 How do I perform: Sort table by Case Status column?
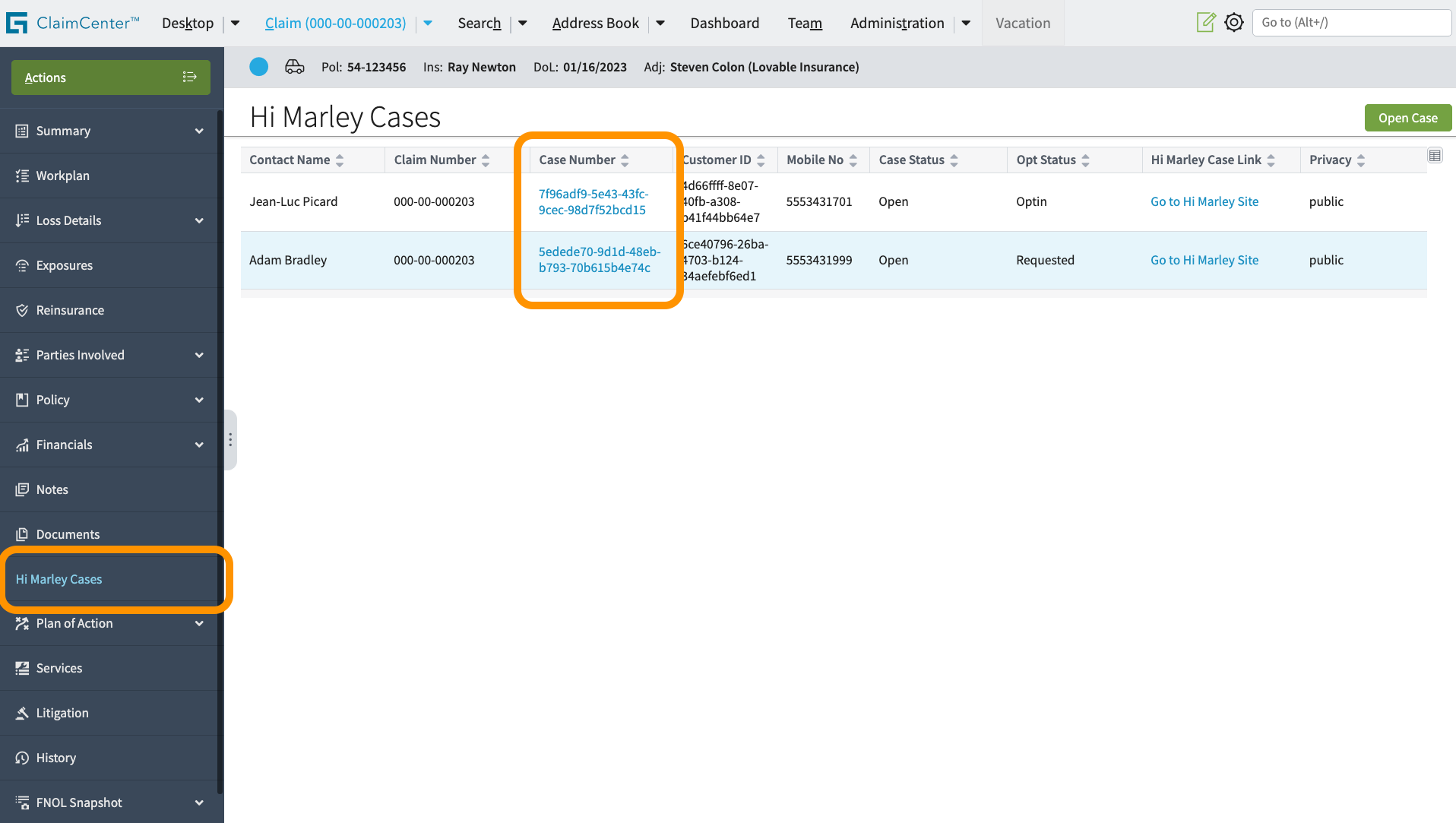[954, 160]
